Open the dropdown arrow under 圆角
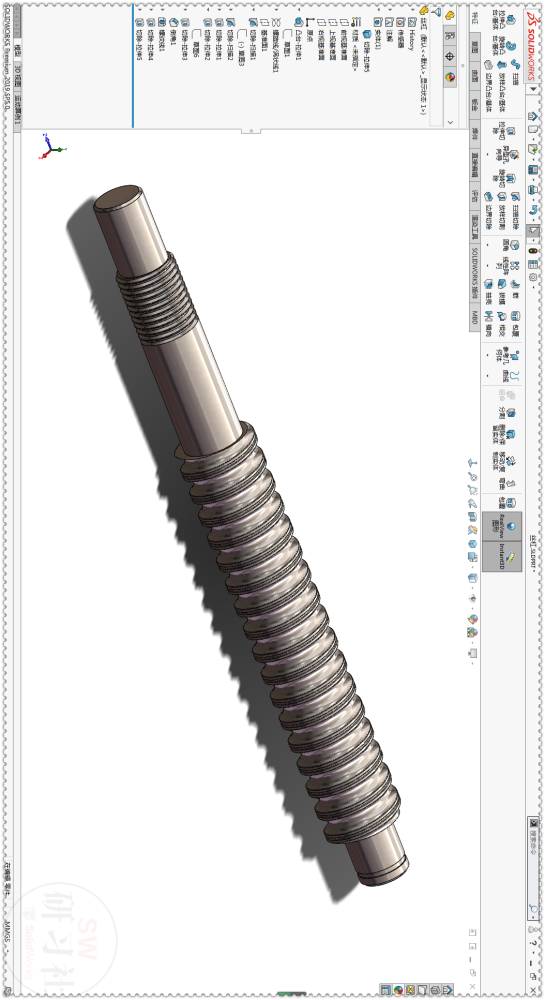The image size is (545, 1000). (488, 244)
